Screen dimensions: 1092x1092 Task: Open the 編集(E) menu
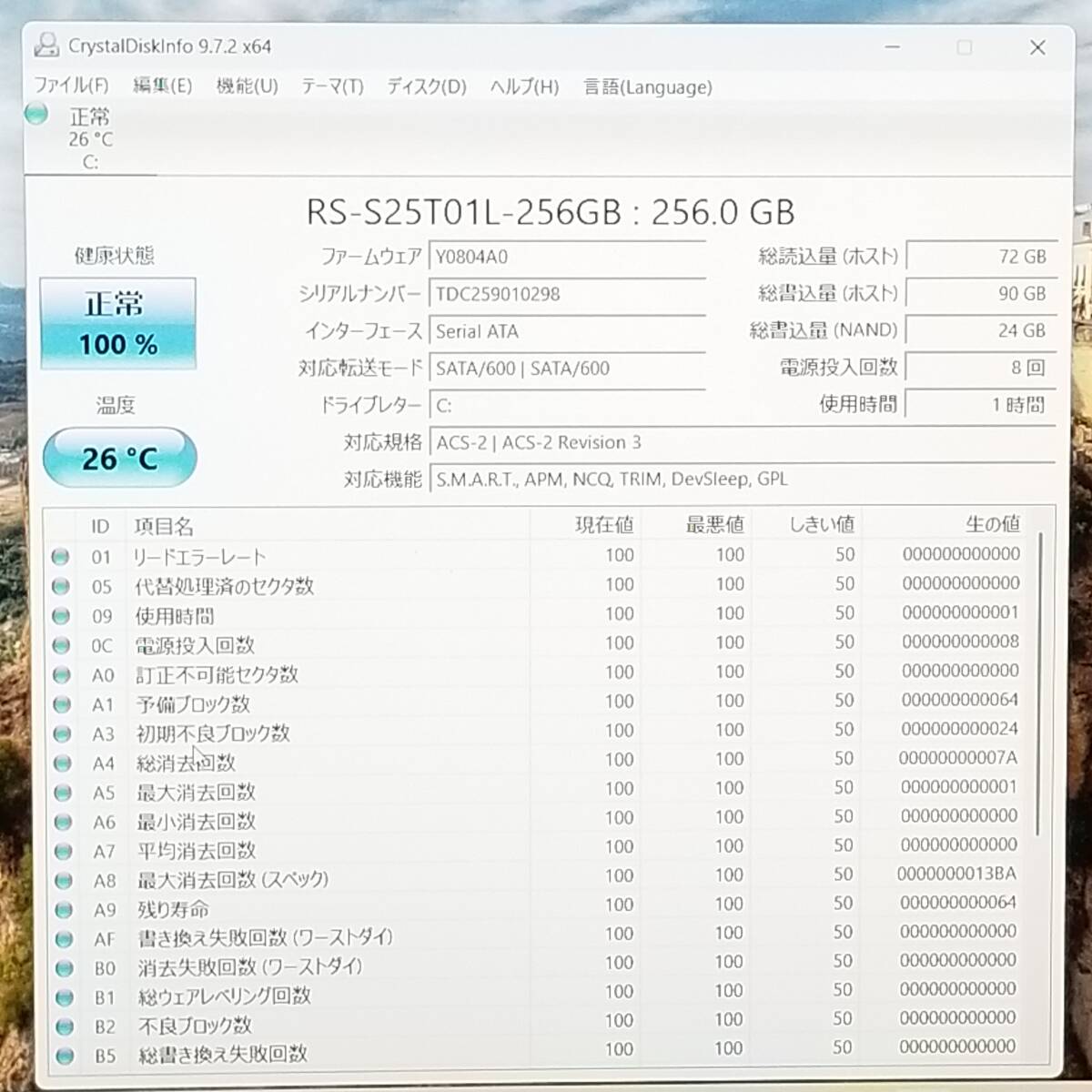163,86
